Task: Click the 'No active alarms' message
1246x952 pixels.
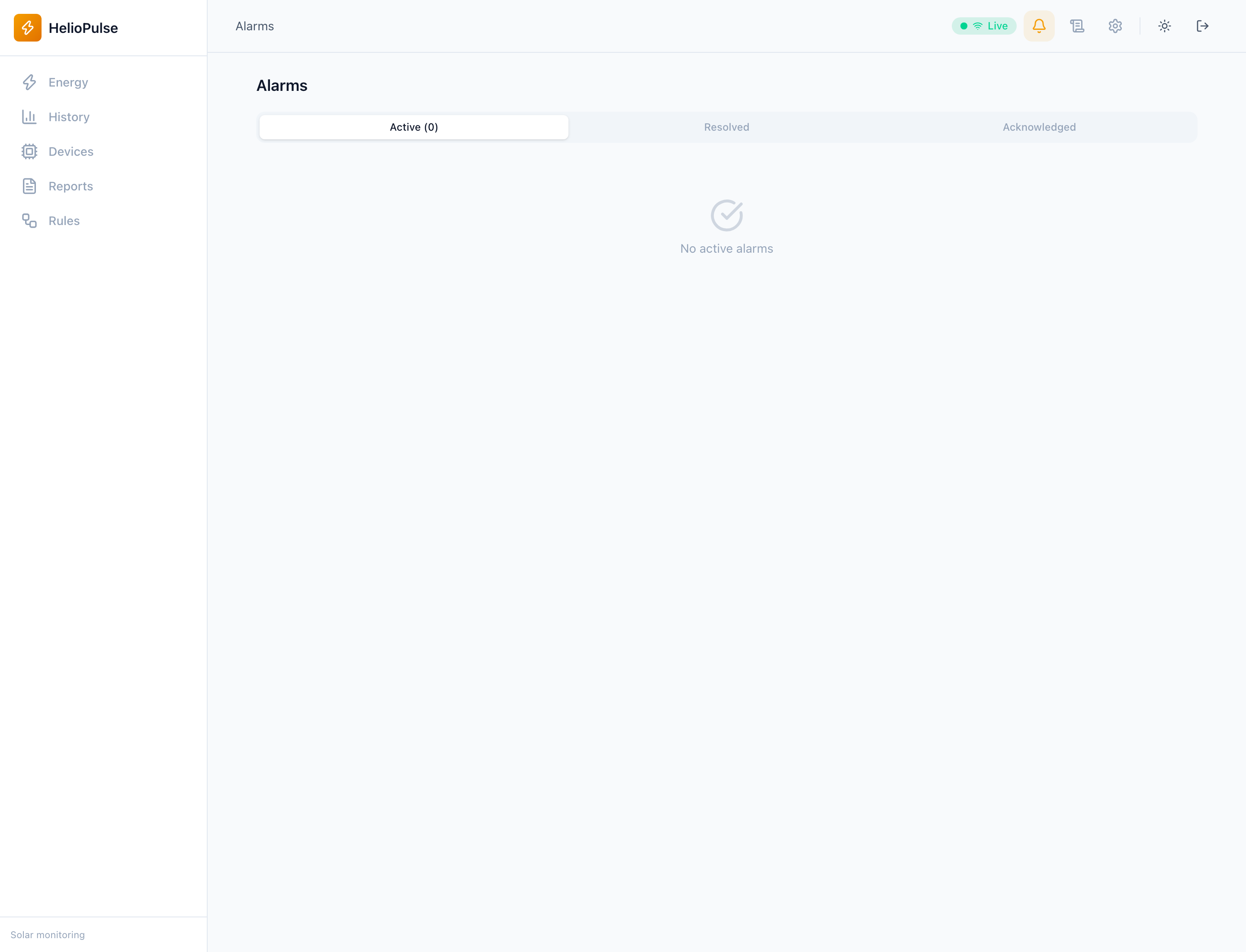Action: point(726,249)
